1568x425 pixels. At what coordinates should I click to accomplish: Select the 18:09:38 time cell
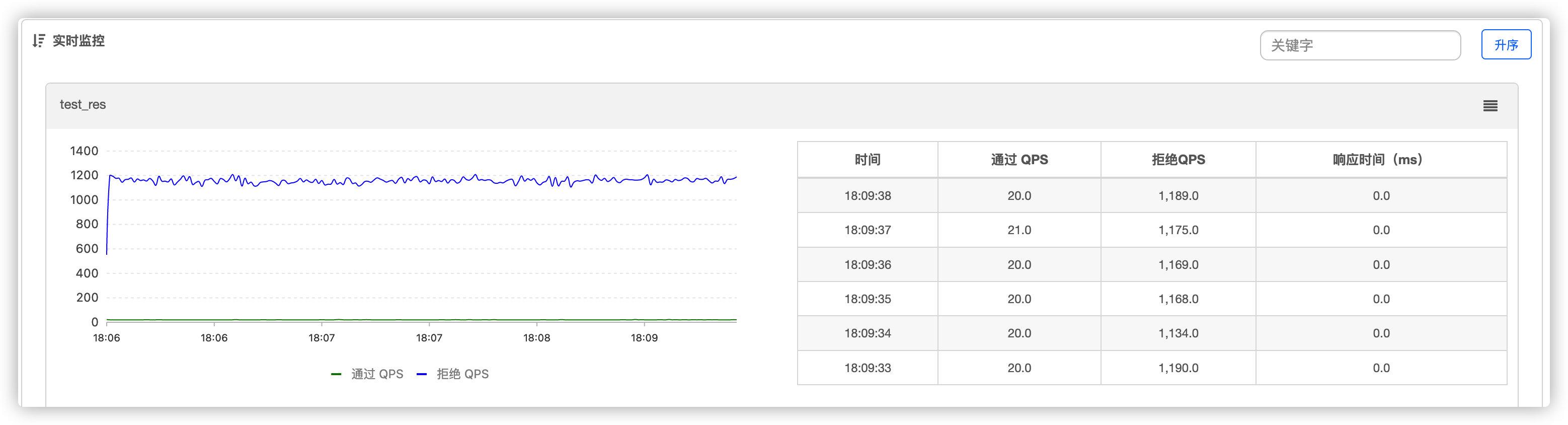click(x=868, y=195)
